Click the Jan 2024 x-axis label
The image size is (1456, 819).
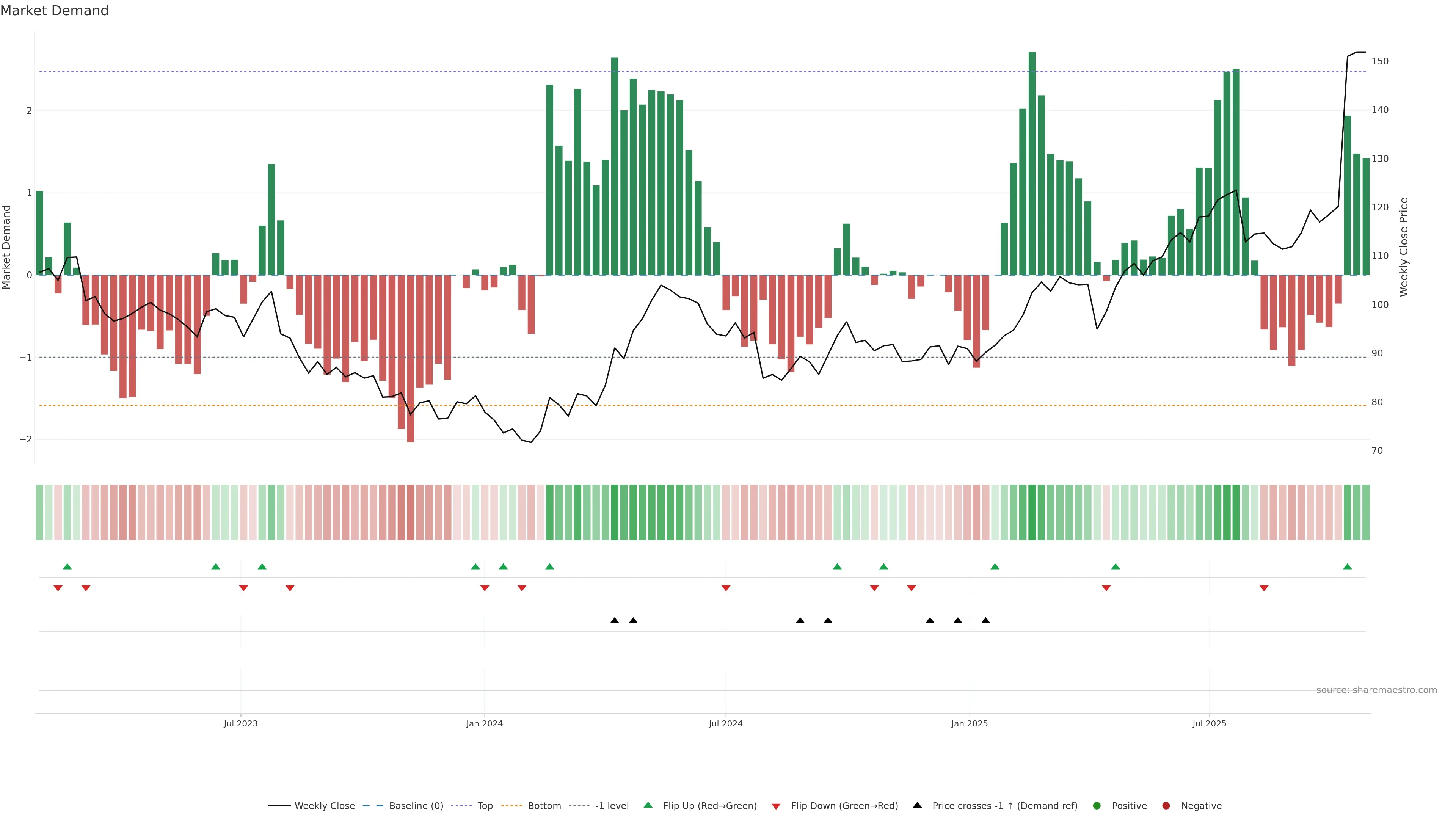click(x=485, y=724)
